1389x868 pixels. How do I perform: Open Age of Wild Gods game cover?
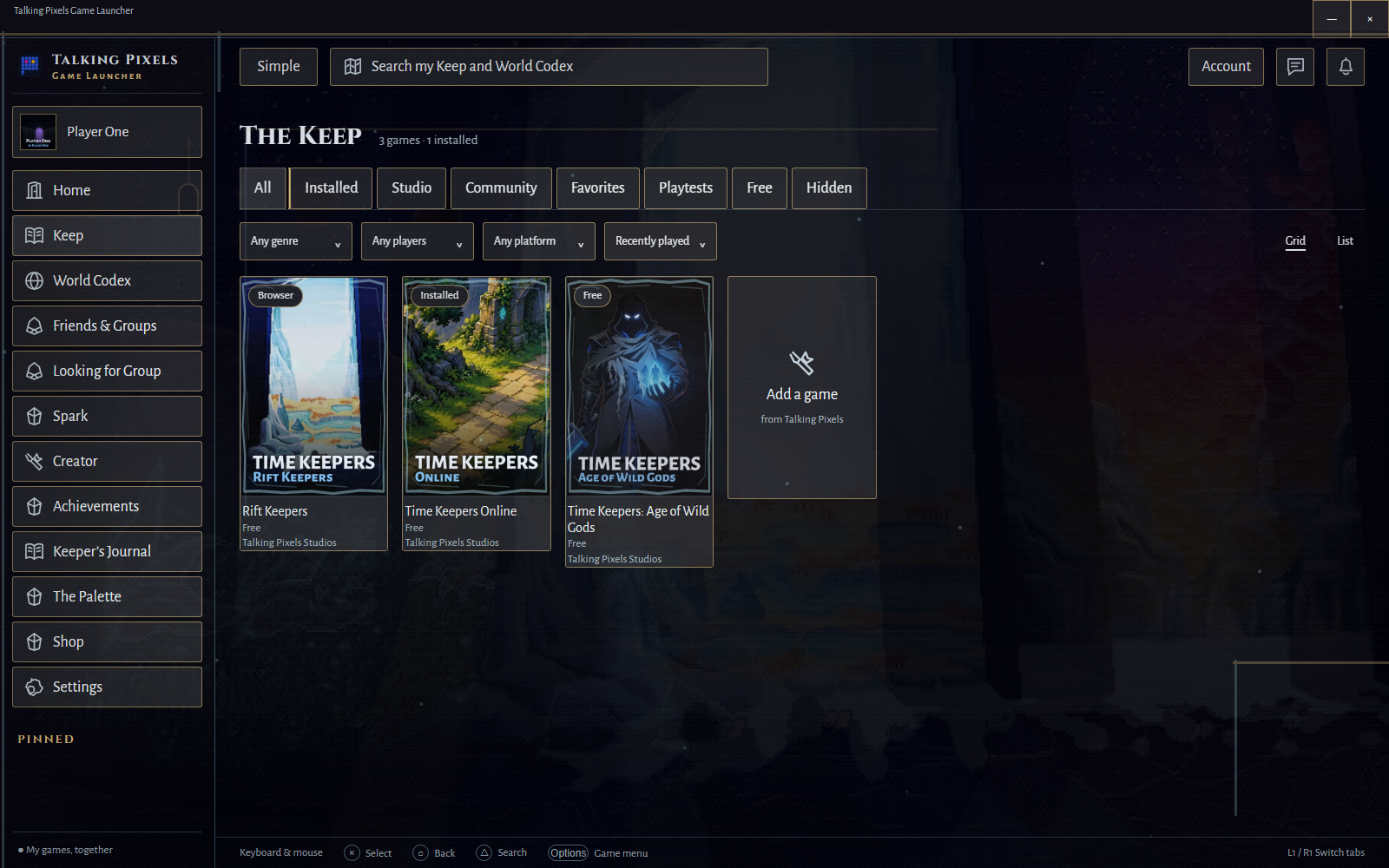tap(639, 386)
